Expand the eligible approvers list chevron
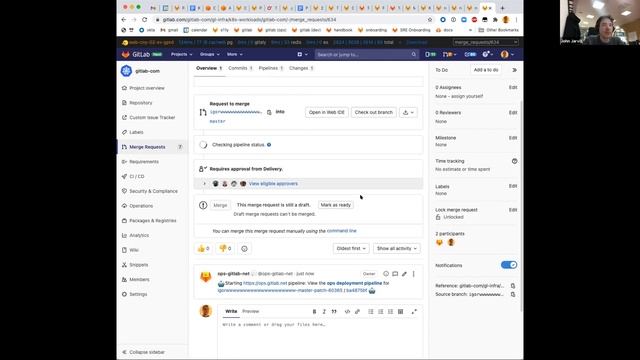Viewport: 640px width, 360px height. (x=204, y=184)
